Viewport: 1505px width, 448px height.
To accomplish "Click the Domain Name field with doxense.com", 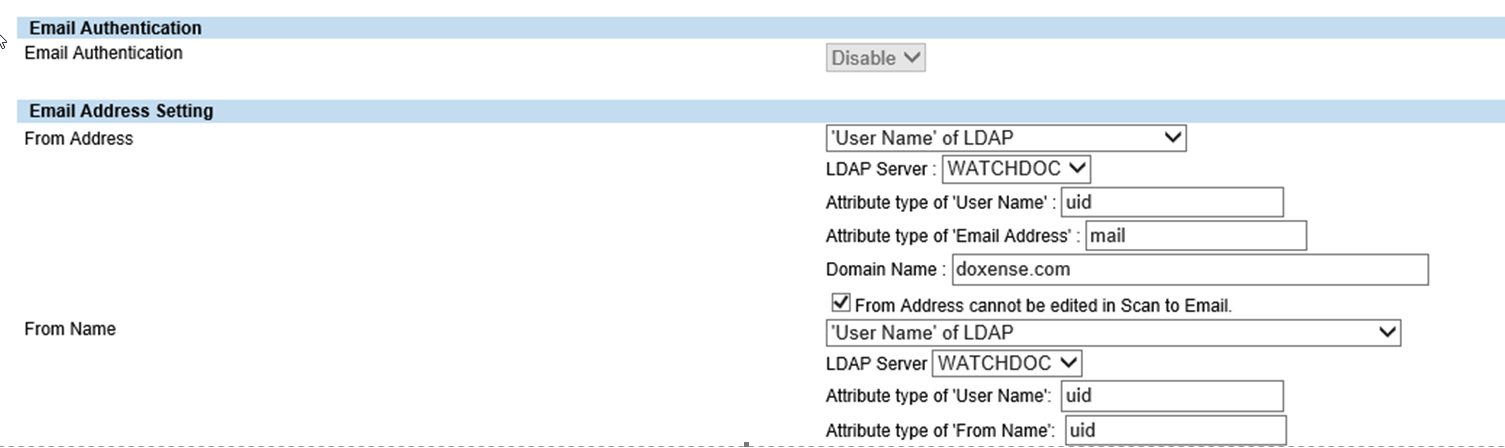I will (x=1189, y=270).
